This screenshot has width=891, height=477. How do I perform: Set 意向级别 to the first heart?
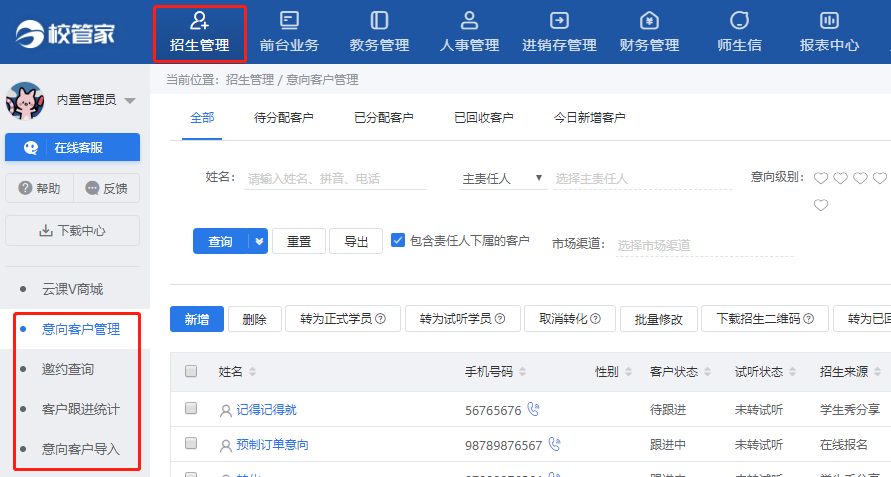pyautogui.click(x=821, y=178)
